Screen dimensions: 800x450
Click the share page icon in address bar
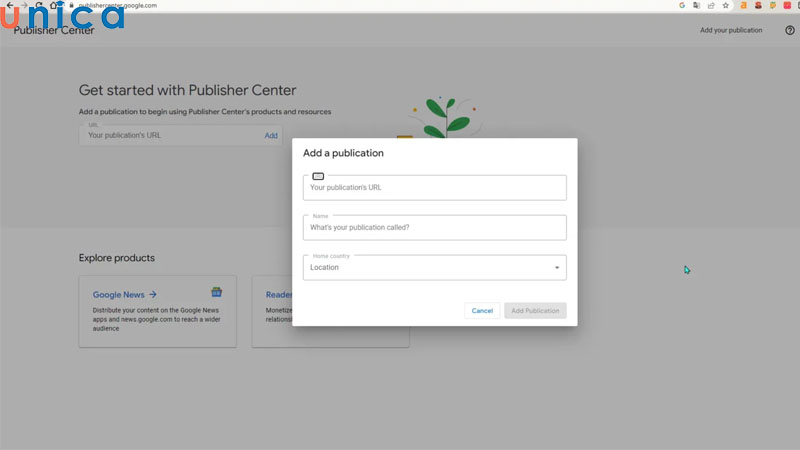[711, 5]
